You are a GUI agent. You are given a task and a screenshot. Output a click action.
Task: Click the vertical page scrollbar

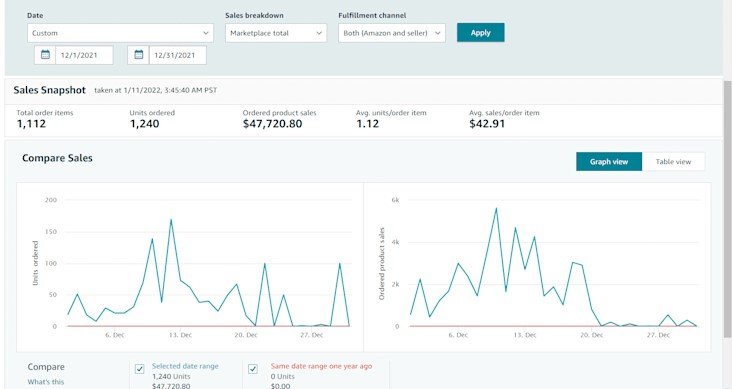click(x=727, y=209)
